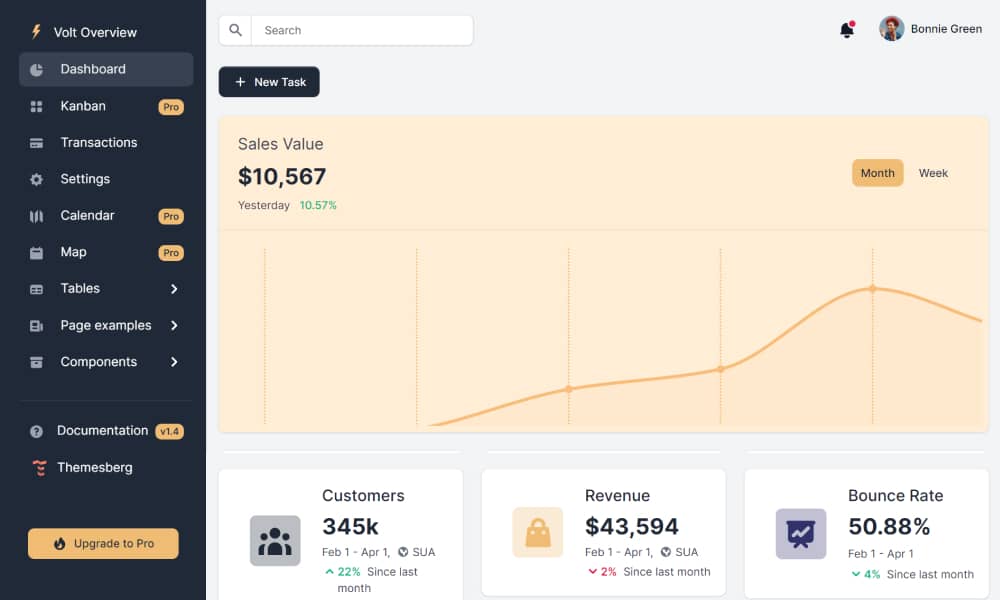This screenshot has height=600, width=1000.
Task: Expand the Tables submenu chevron
Action: click(x=174, y=289)
